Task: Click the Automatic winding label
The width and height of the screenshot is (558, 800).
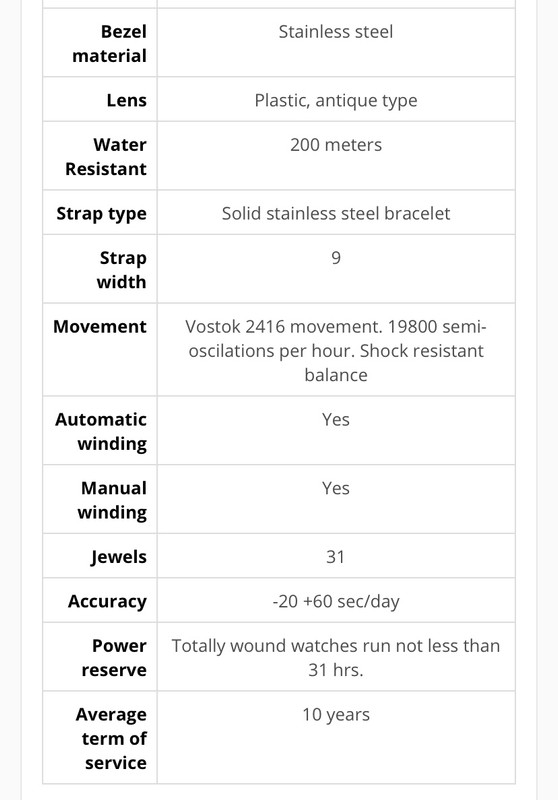Action: [x=101, y=432]
